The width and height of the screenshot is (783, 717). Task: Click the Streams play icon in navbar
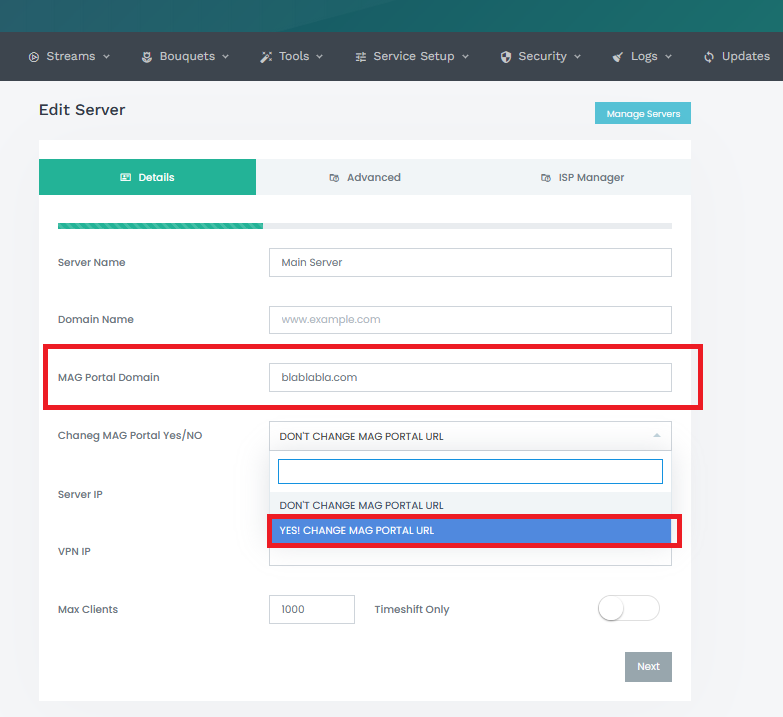point(34,57)
